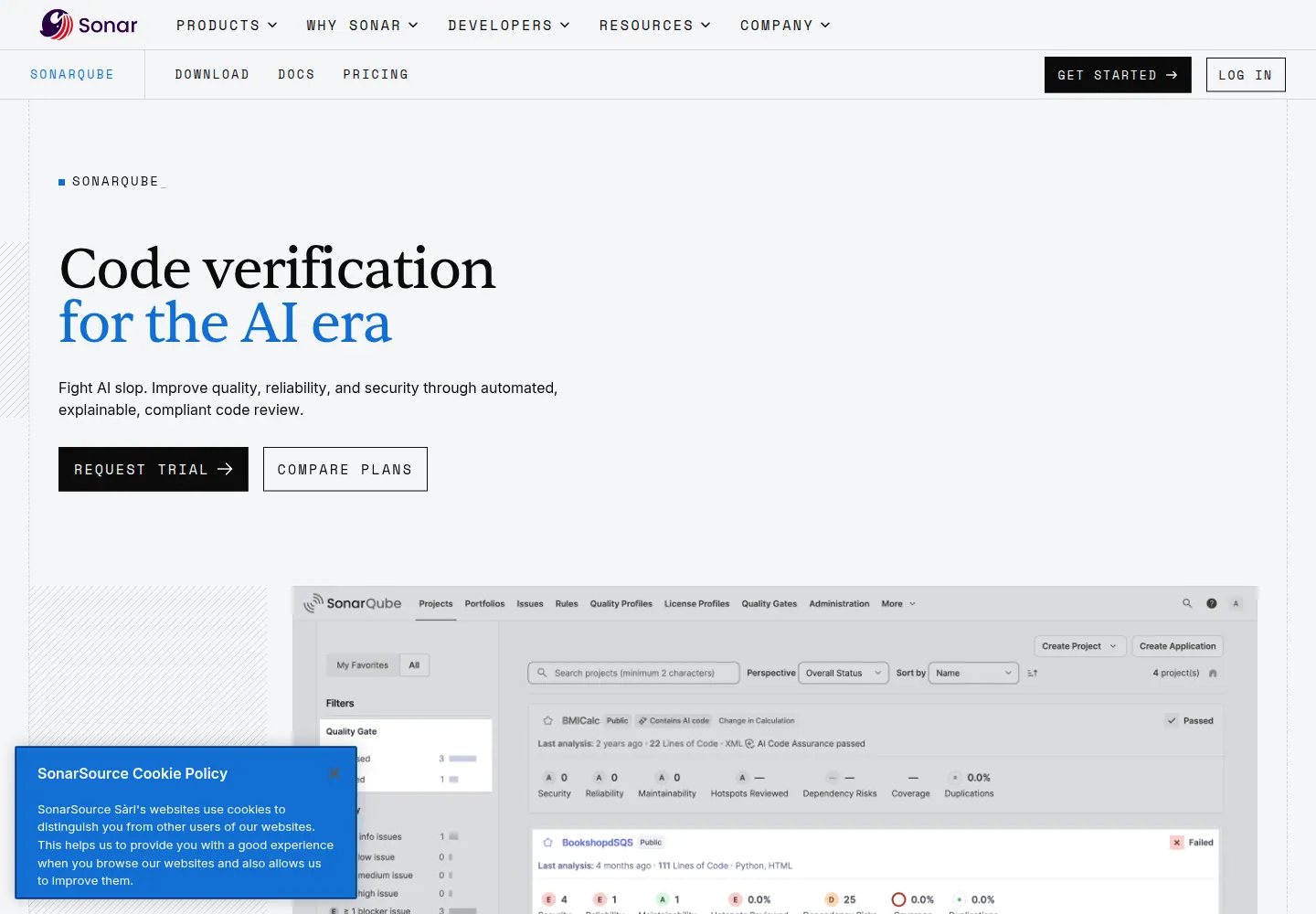The image size is (1316, 914).
Task: Click the checkmark Passed badge on BMICalc
Action: pyautogui.click(x=1172, y=720)
